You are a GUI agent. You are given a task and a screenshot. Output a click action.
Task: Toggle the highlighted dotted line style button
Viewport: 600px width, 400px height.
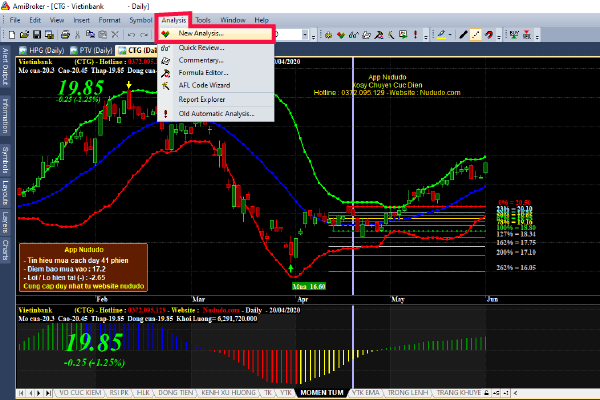tap(476, 35)
